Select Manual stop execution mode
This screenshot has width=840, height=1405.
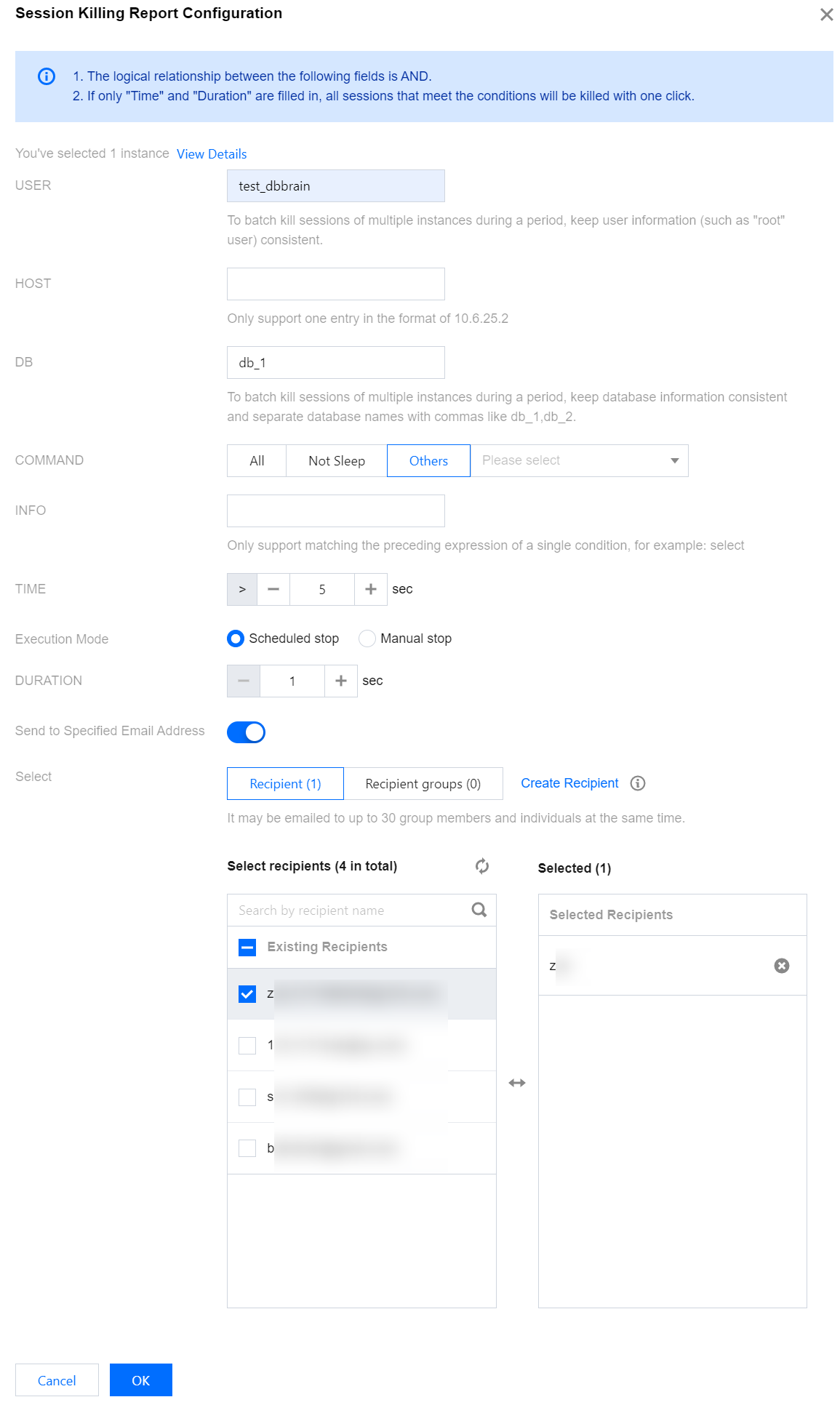pos(368,639)
